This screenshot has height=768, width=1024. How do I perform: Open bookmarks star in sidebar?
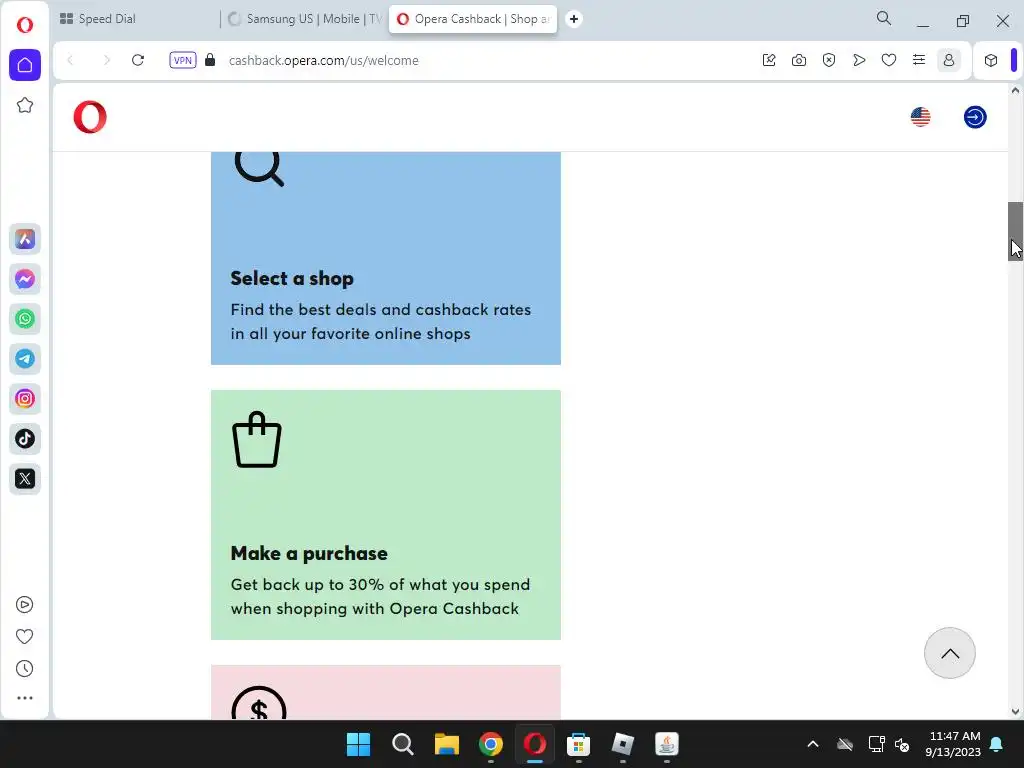[x=25, y=105]
